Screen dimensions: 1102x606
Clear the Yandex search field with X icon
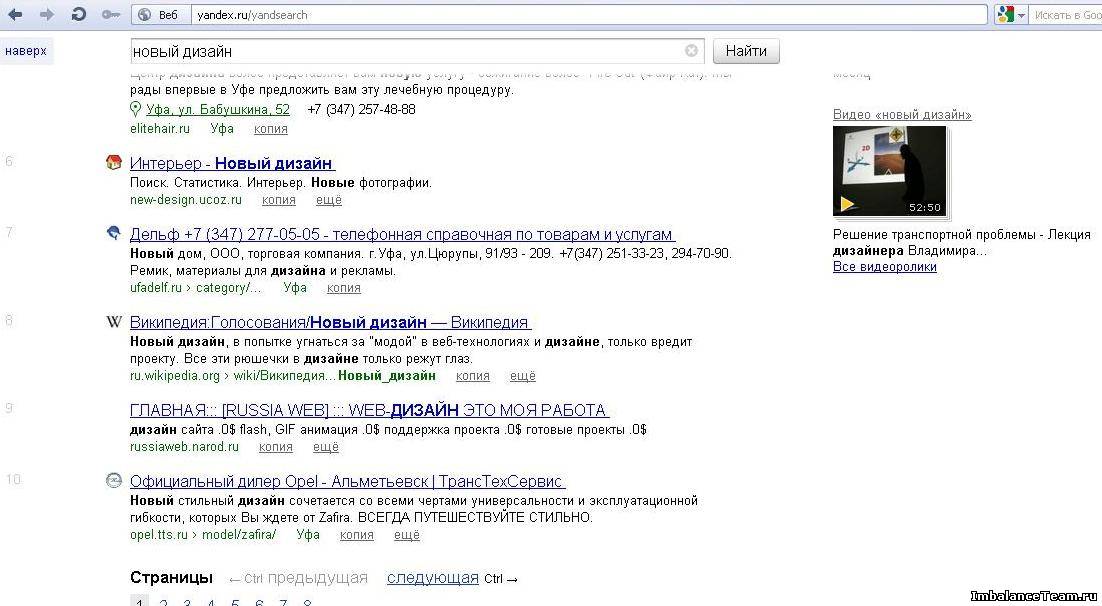pyautogui.click(x=691, y=51)
